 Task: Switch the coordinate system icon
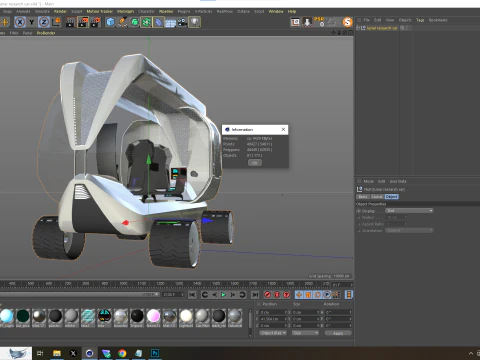pyautogui.click(x=56, y=22)
